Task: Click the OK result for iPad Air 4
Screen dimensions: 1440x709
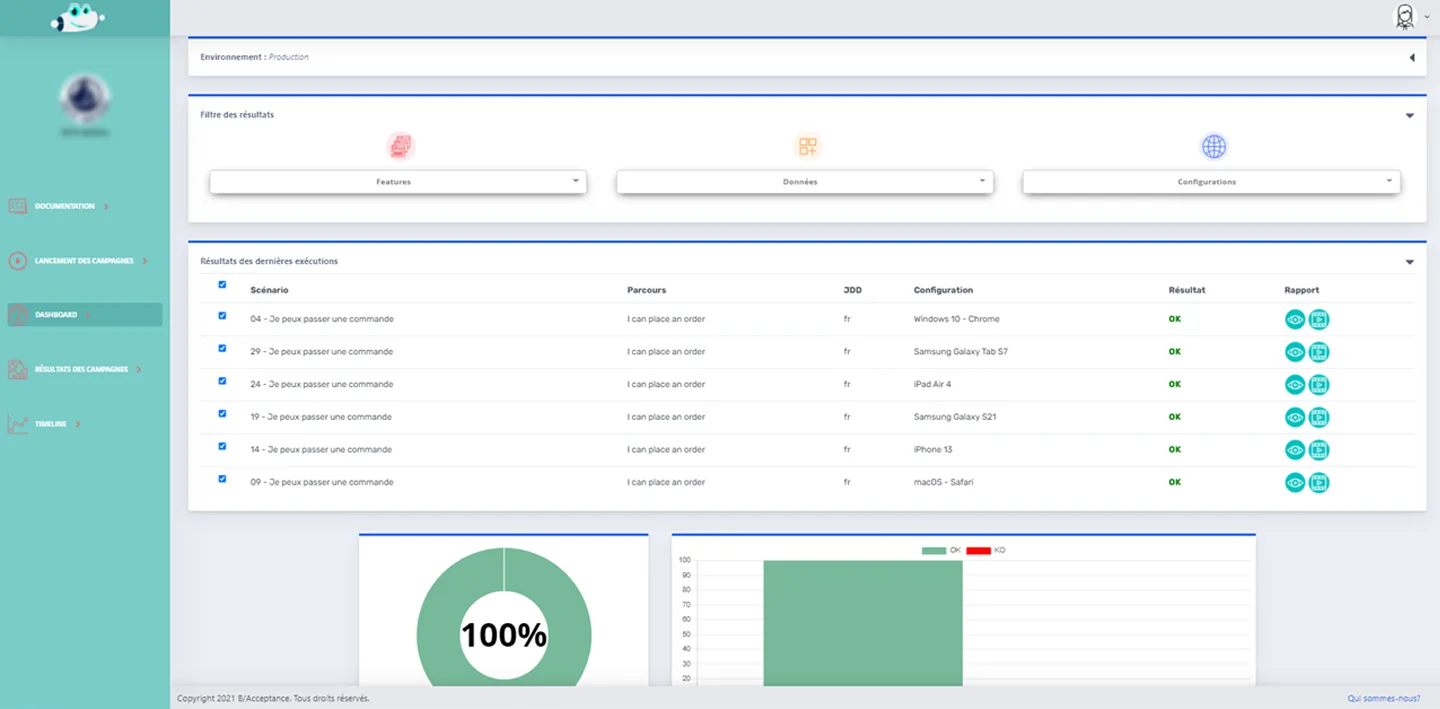Action: 1174,385
